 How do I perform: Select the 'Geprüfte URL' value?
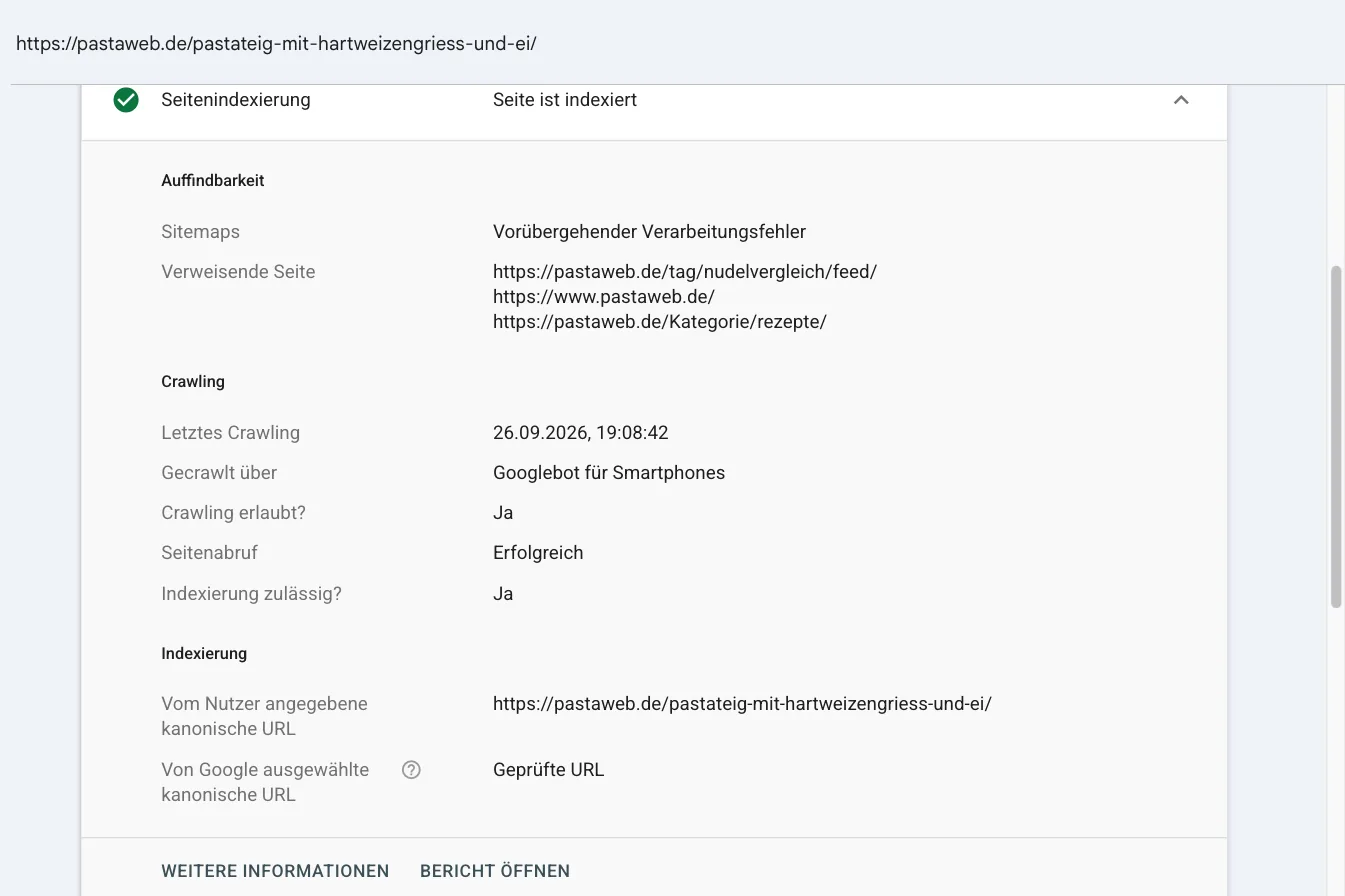pos(548,770)
